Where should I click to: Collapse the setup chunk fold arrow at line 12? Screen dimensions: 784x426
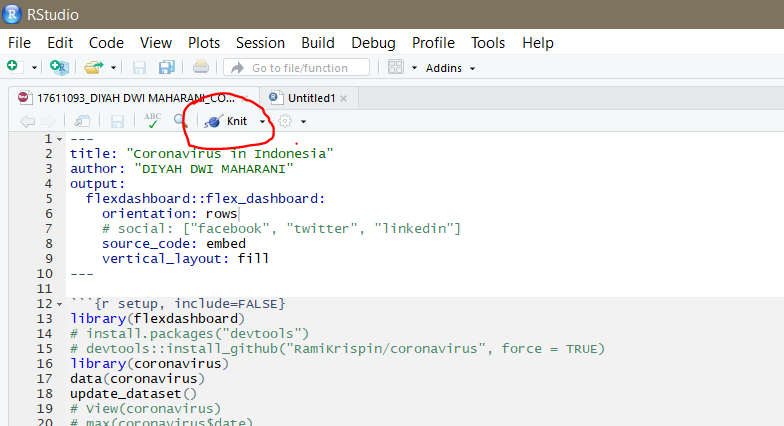(60, 304)
